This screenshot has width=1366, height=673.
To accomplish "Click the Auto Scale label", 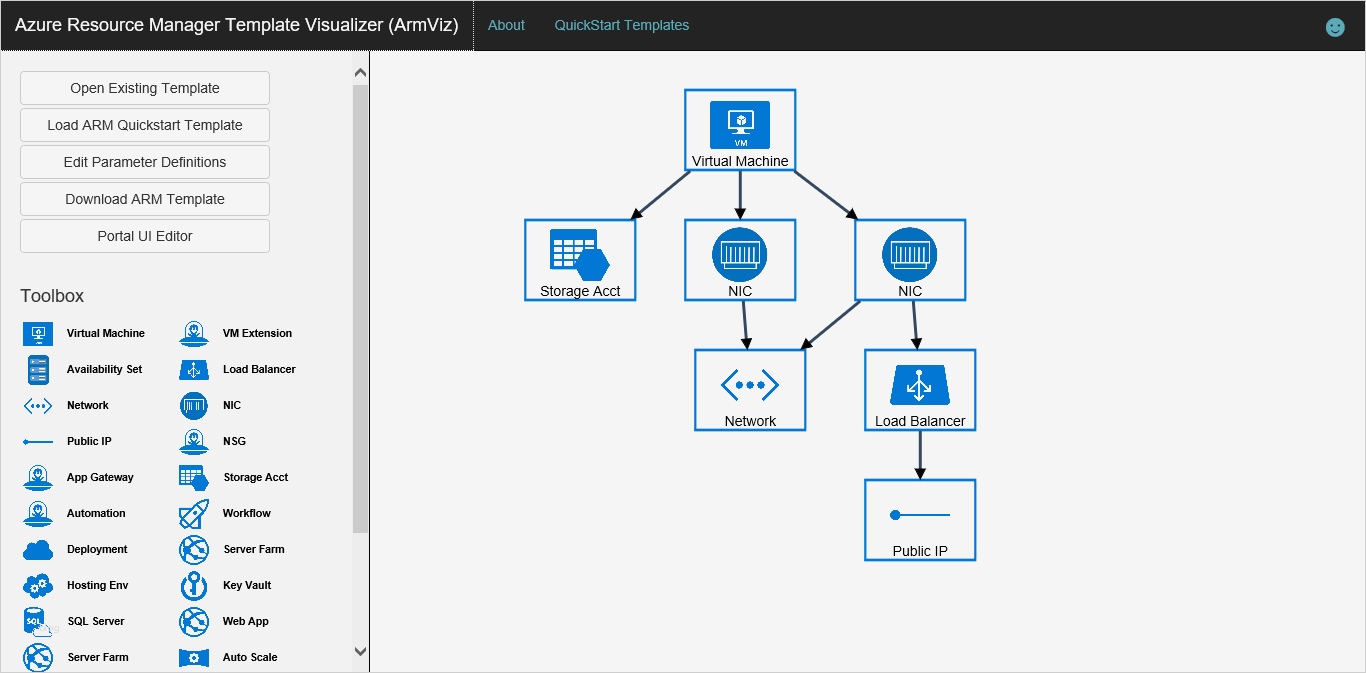I will [250, 657].
